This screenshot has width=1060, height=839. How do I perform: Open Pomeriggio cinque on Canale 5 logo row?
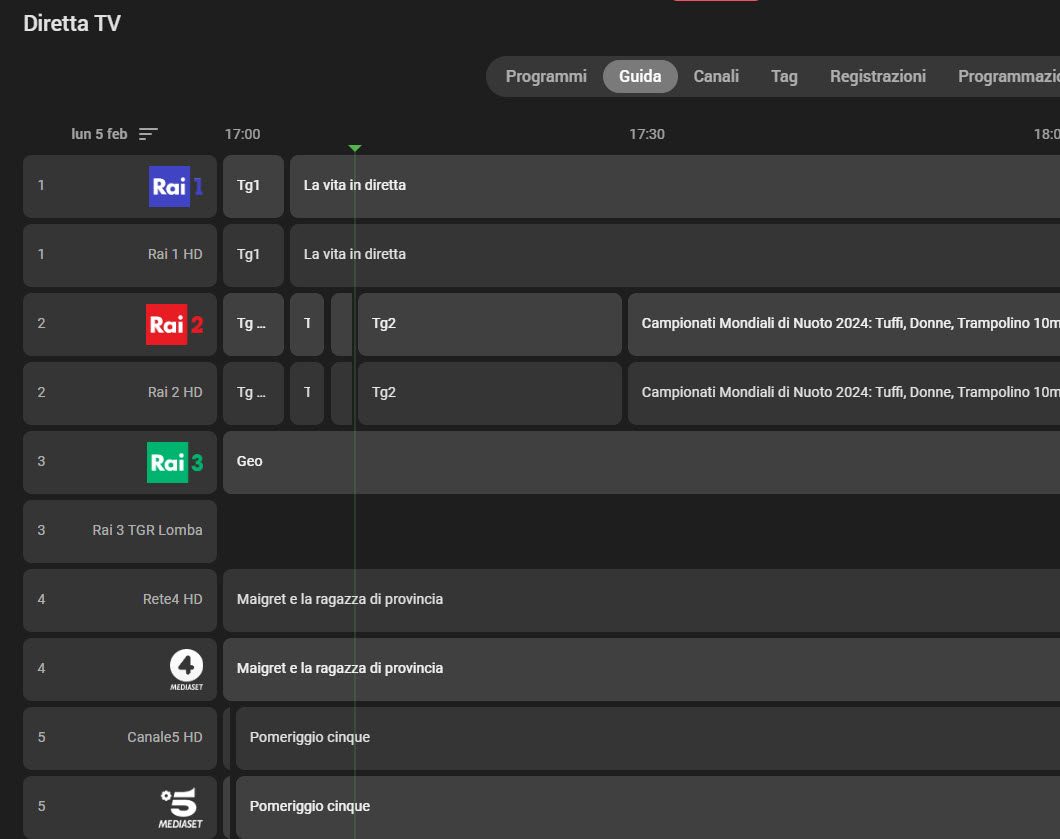click(x=648, y=807)
